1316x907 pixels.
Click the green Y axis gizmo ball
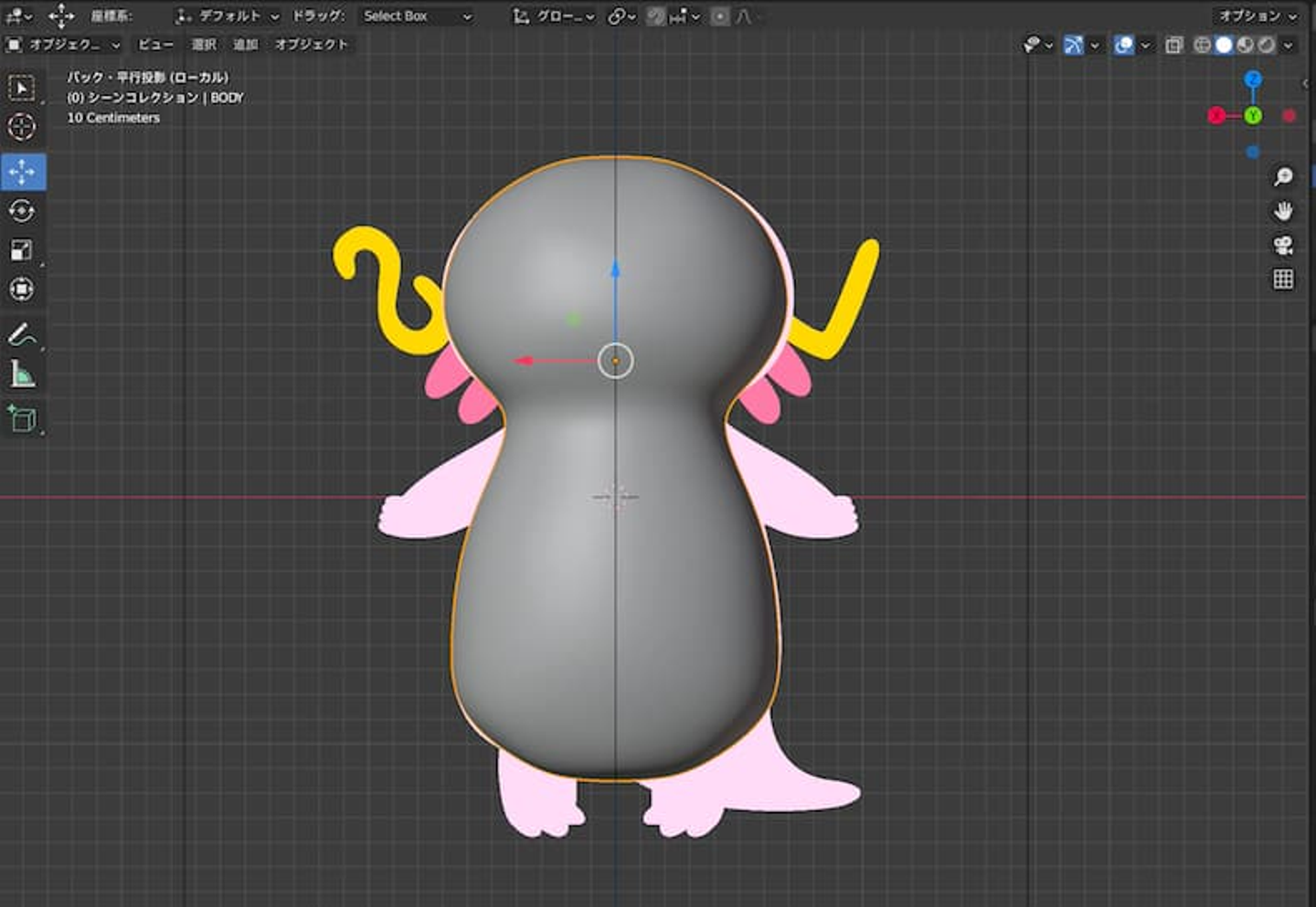click(x=1253, y=116)
